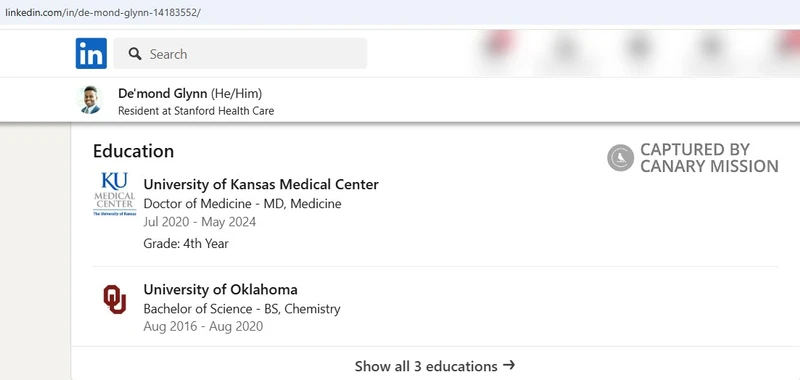The width and height of the screenshot is (800, 380).
Task: Click the Resident at Stanford Health Care headline
Action: coord(196,111)
